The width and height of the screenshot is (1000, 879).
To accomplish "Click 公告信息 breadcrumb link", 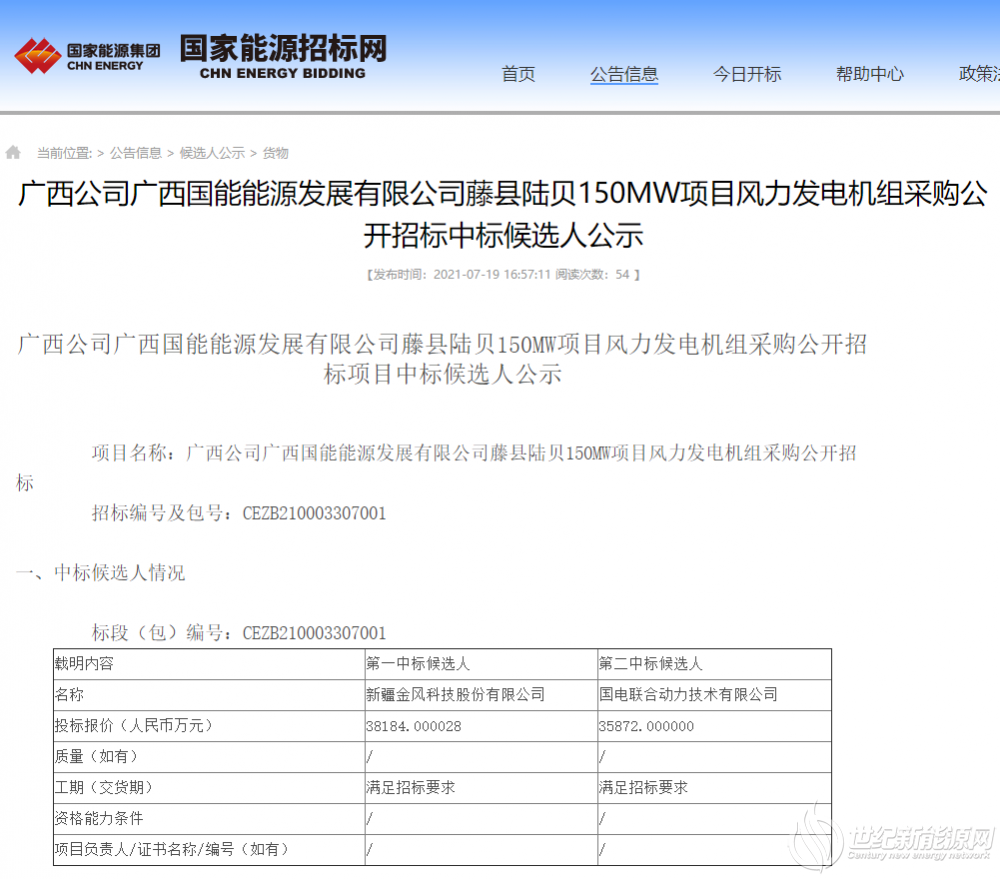I will tap(136, 153).
